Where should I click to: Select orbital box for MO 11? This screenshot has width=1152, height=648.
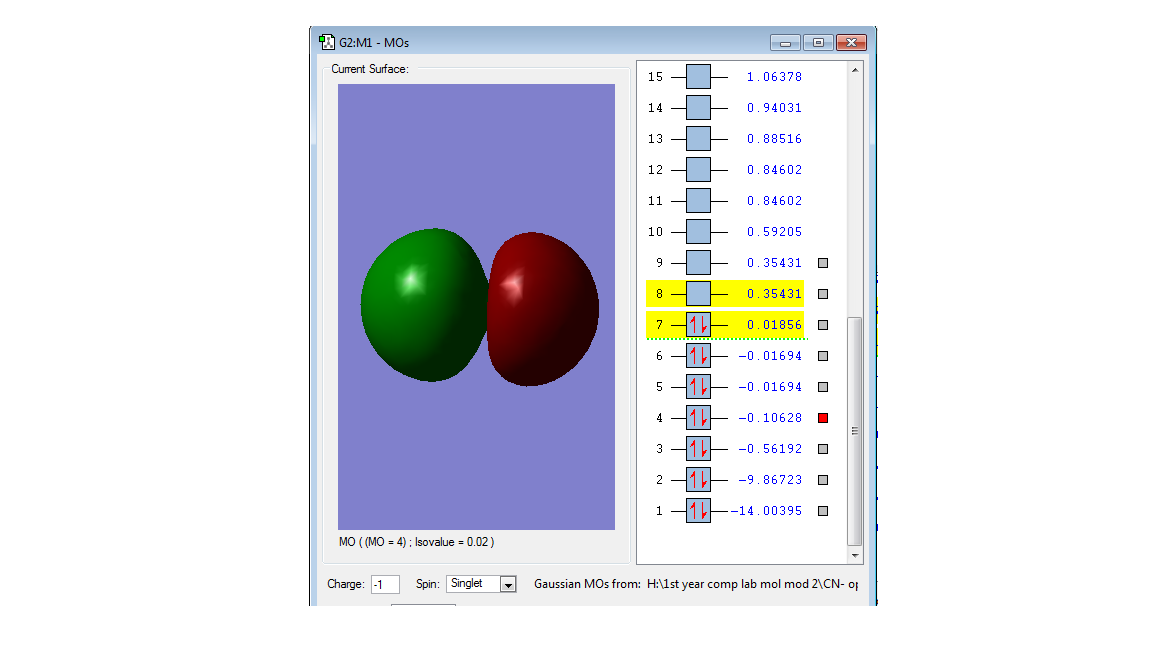[698, 201]
